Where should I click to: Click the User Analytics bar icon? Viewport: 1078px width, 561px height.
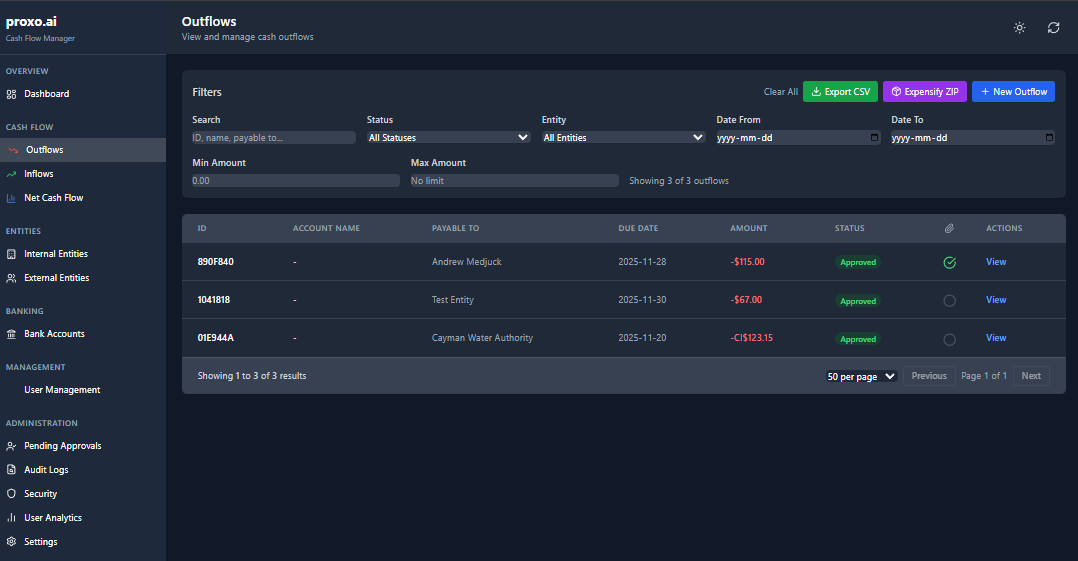11,518
